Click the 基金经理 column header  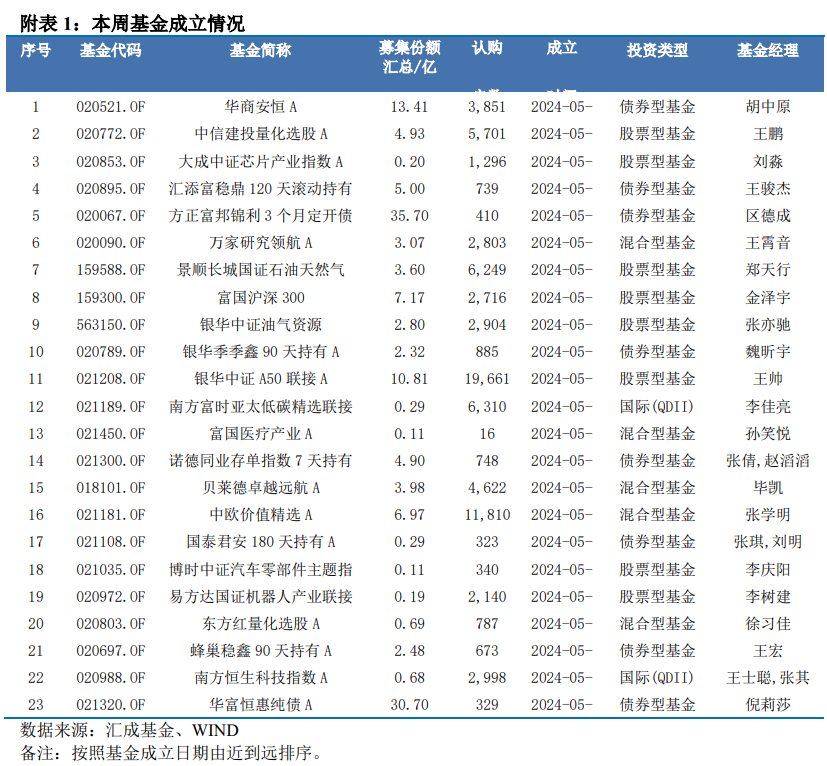767,50
